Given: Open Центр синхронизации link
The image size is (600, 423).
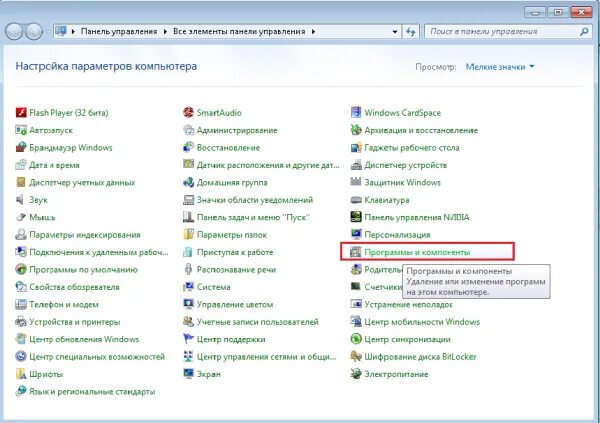Looking at the screenshot, I should (x=408, y=339).
